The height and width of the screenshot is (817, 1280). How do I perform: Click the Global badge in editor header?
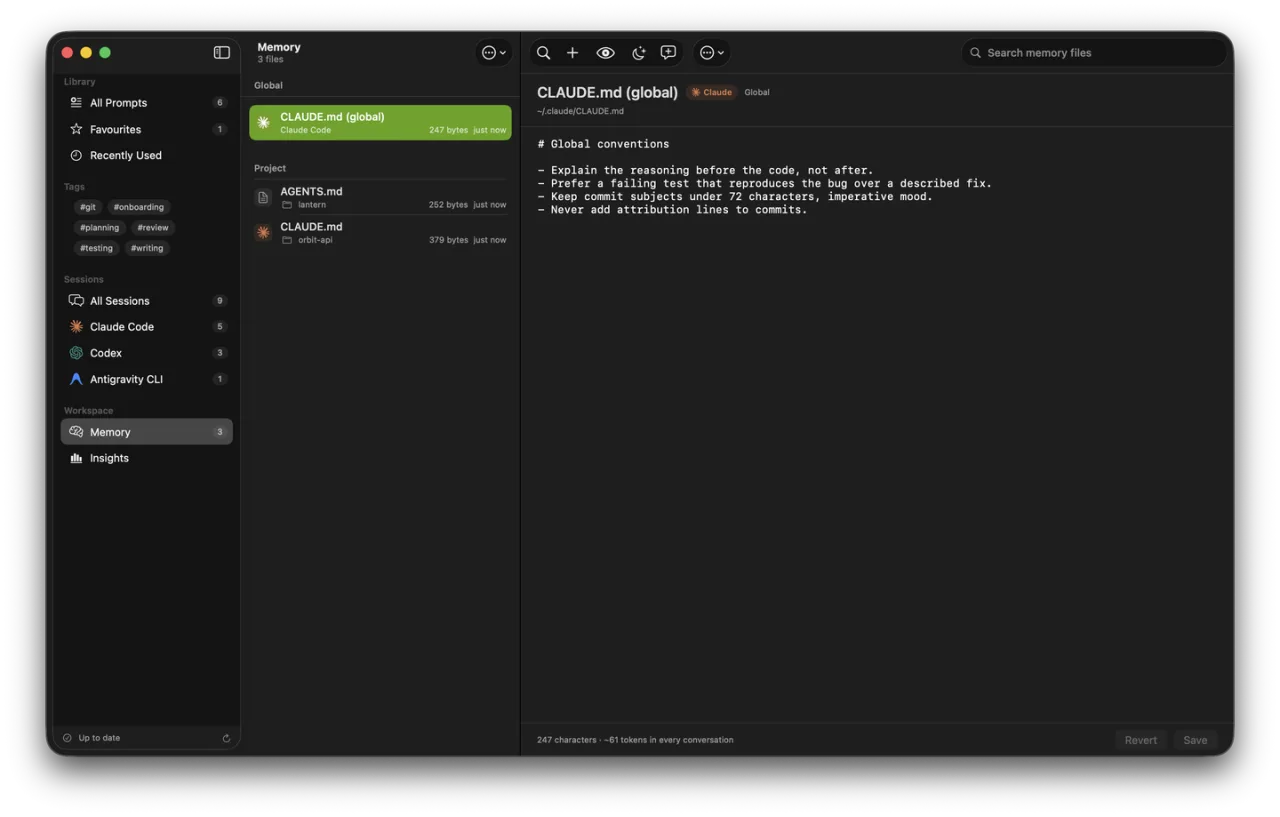coord(757,92)
